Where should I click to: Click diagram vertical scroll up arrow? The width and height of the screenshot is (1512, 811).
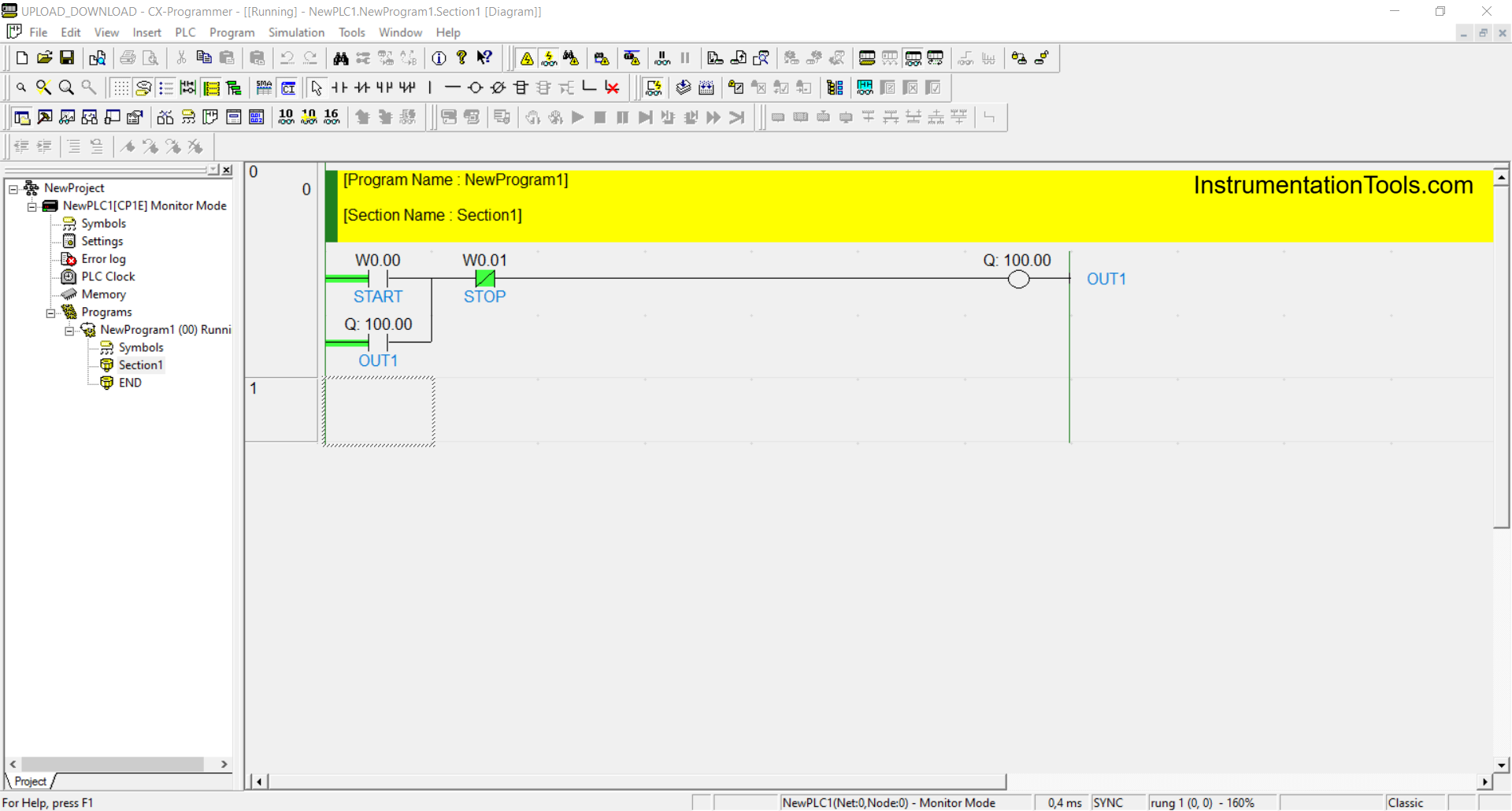(x=1502, y=177)
